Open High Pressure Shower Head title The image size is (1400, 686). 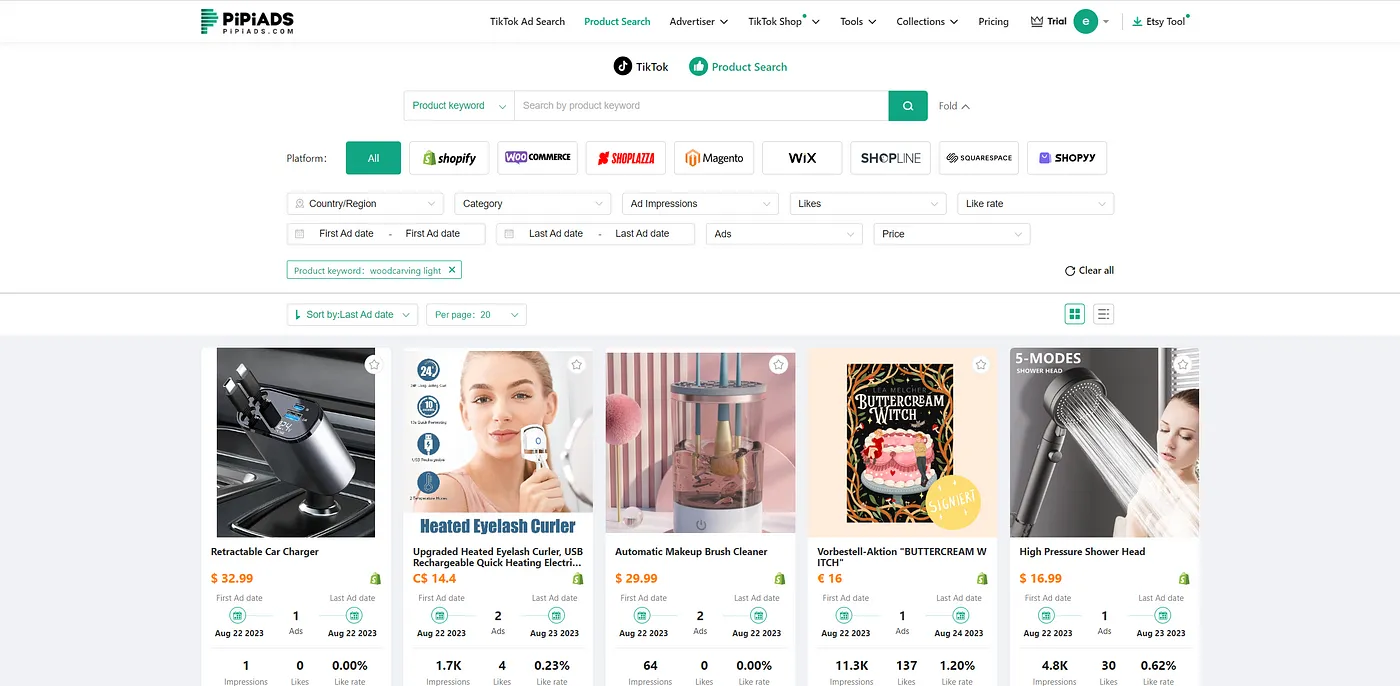point(1082,552)
